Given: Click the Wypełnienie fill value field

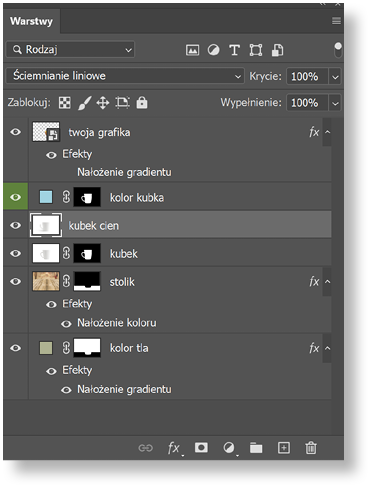Looking at the screenshot, I should tap(307, 103).
